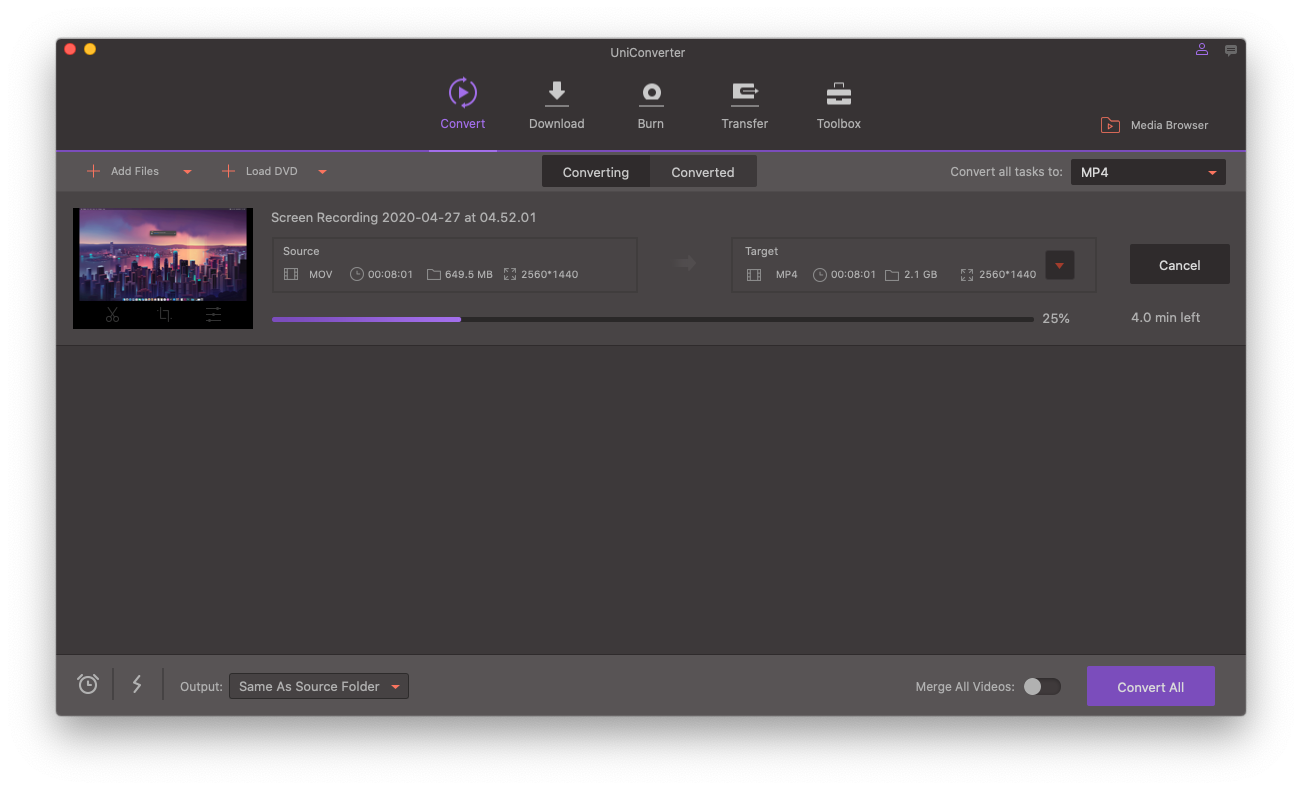
Task: Select the Trim (scissors) tool on the thumbnail
Action: (x=112, y=314)
